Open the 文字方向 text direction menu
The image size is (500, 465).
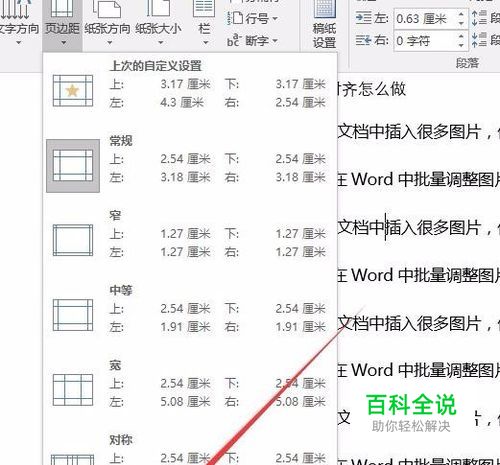point(19,23)
